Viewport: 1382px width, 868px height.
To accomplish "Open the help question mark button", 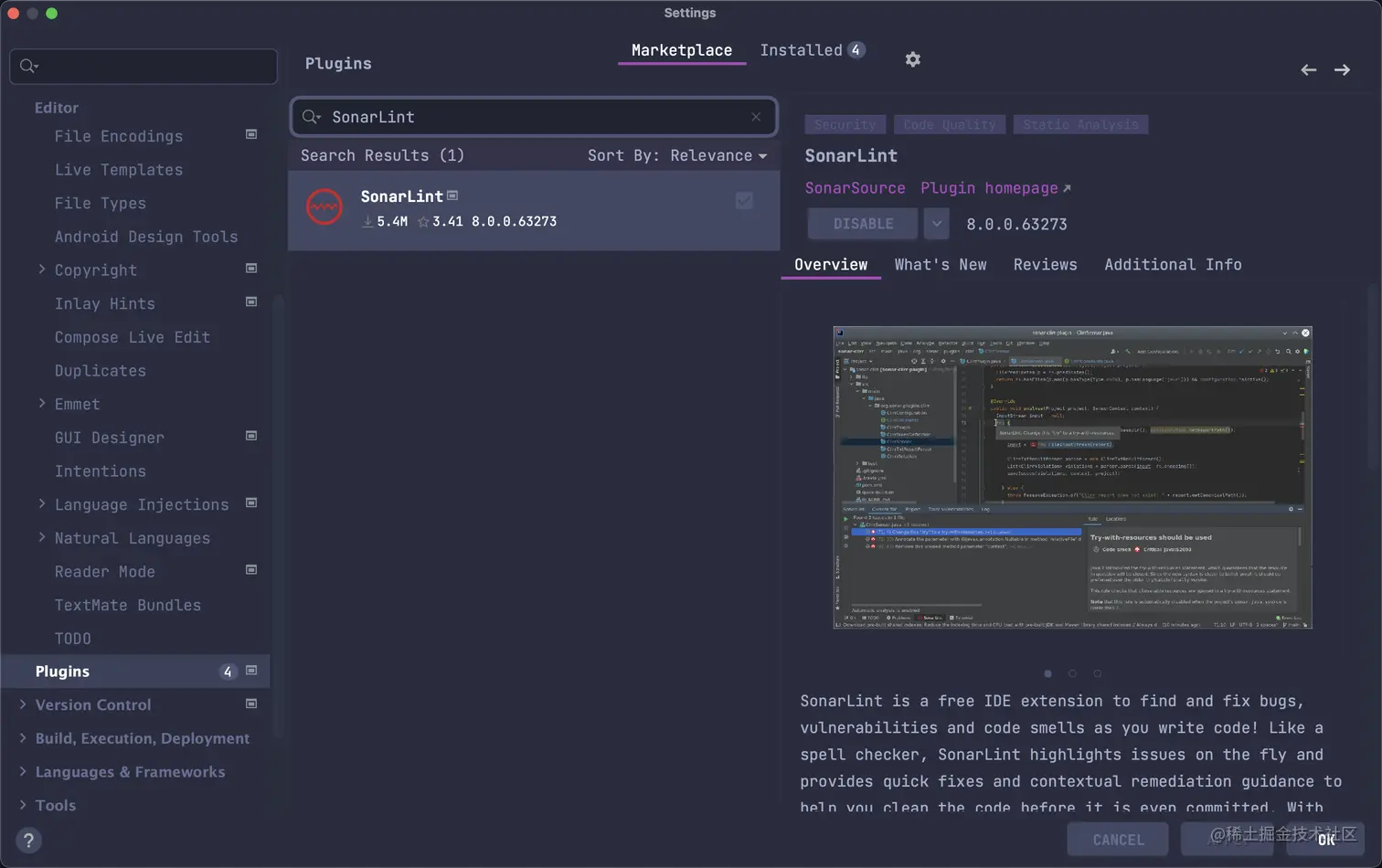I will coord(28,840).
